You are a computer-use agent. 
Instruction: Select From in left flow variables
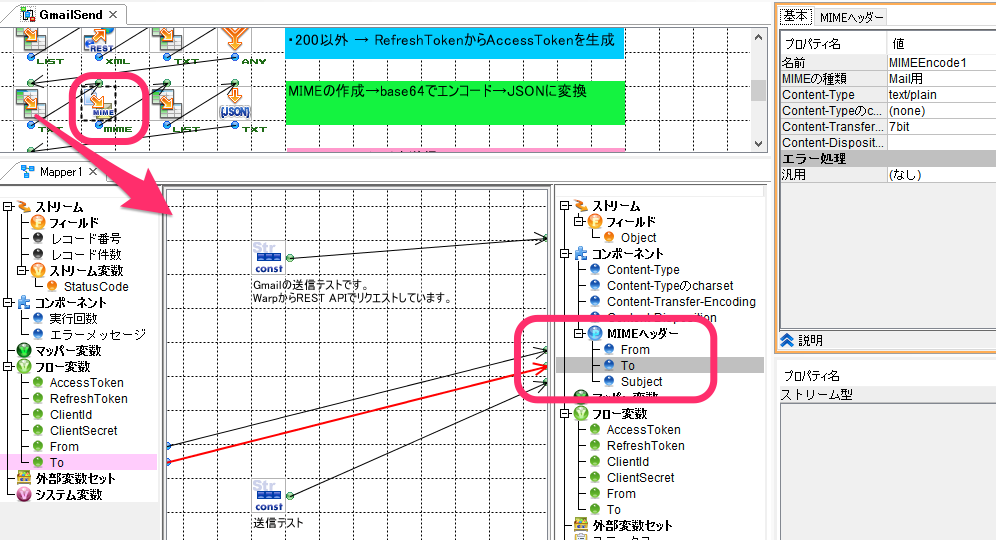(64, 447)
